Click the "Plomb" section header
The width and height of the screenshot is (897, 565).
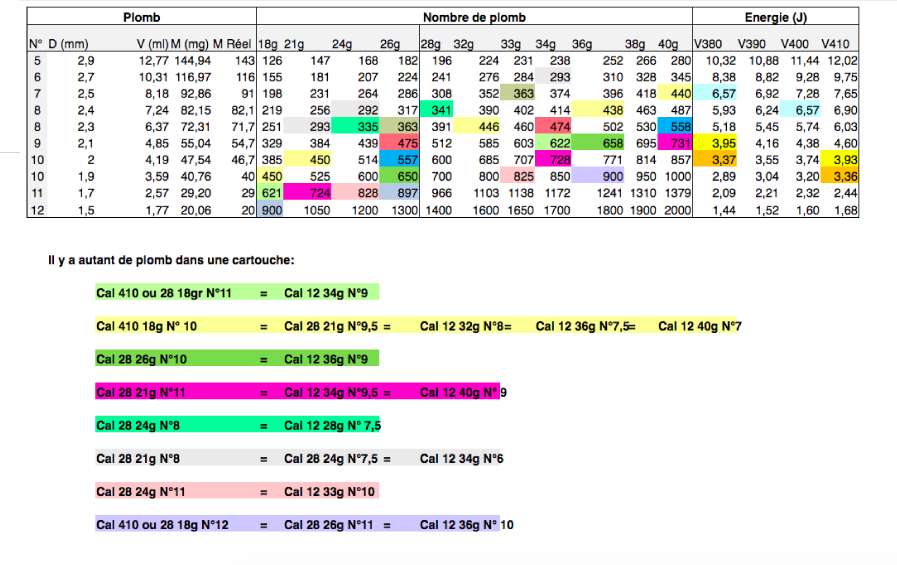tap(141, 18)
